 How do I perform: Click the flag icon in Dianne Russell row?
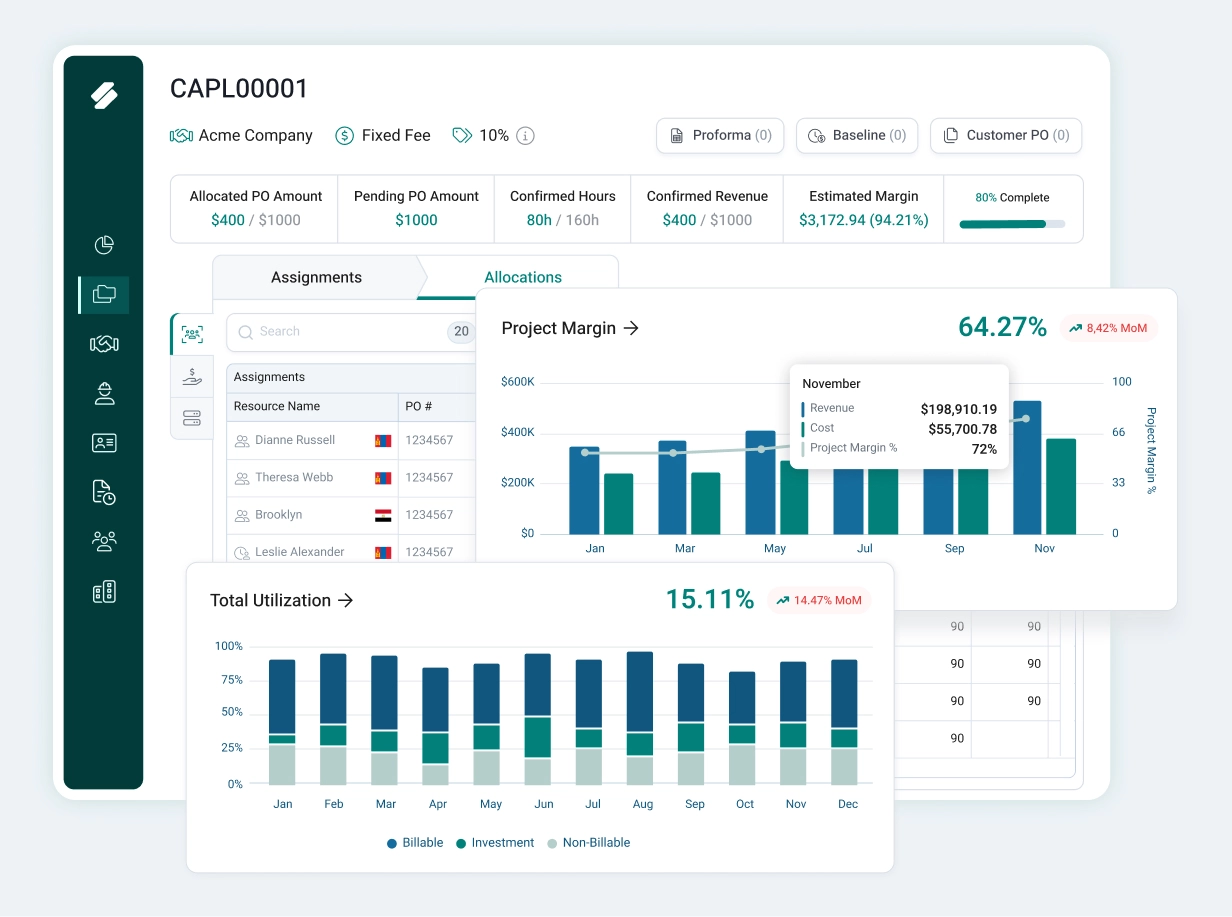coord(382,441)
